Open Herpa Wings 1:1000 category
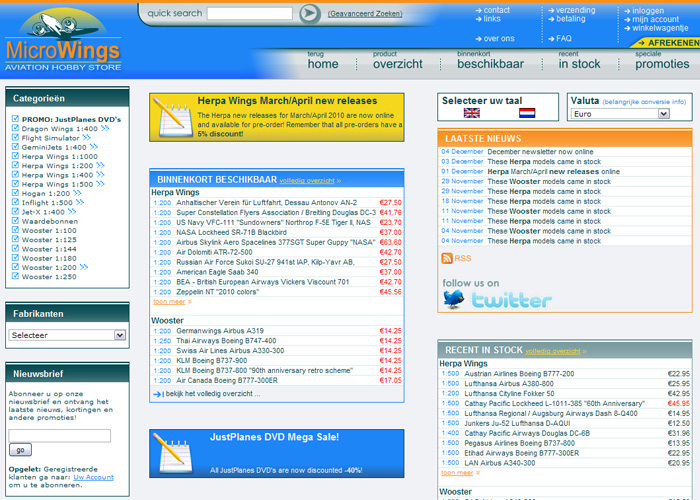Image resolution: width=700 pixels, height=500 pixels. coord(60,156)
